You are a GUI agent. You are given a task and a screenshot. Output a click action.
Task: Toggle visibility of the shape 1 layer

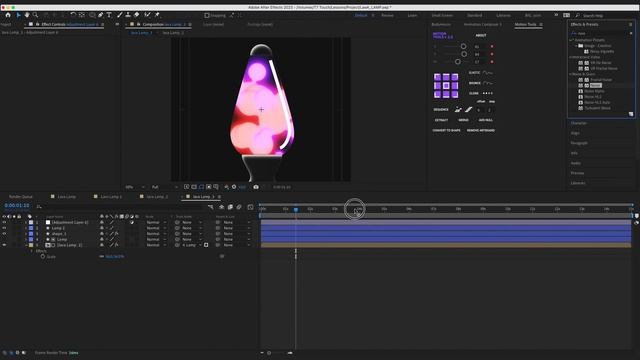tap(4, 234)
